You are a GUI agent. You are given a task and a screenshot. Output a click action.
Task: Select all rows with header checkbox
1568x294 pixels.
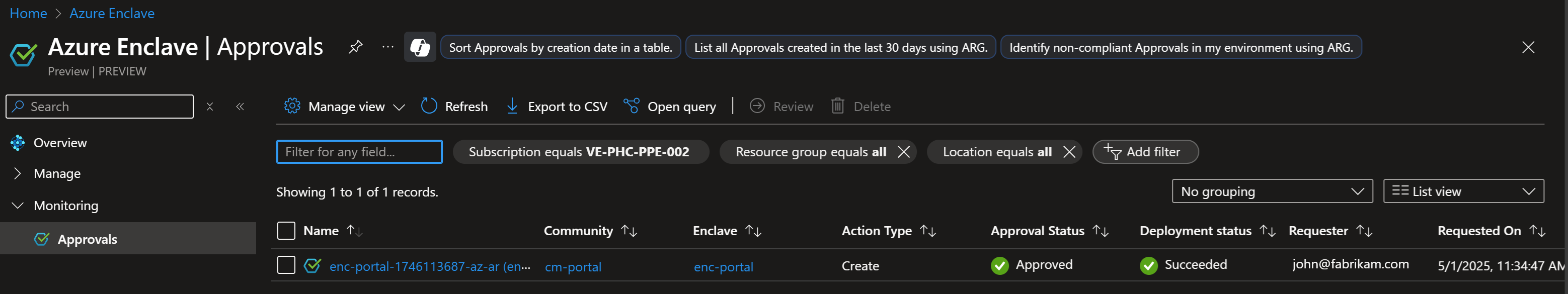click(286, 231)
